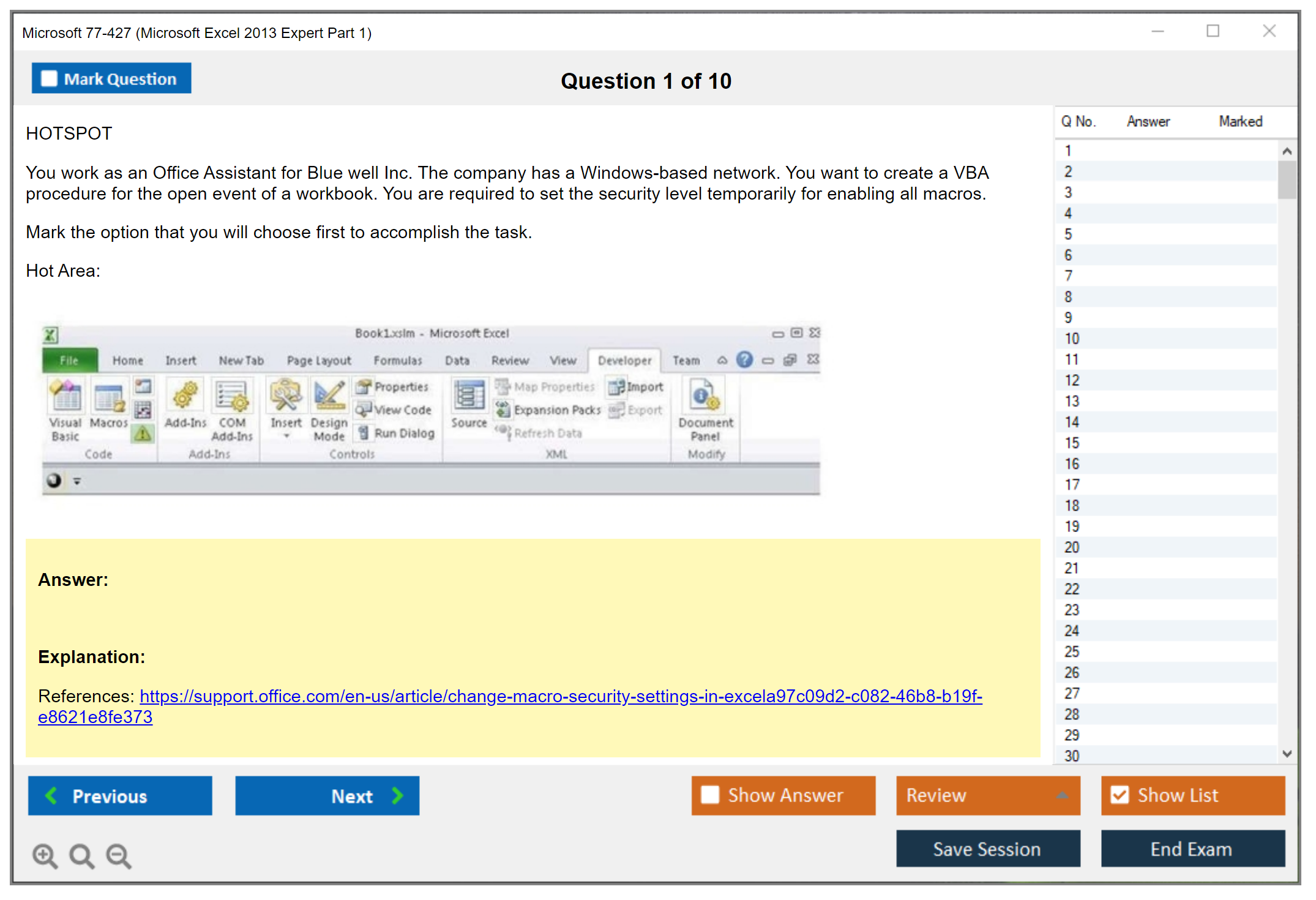Image resolution: width=1316 pixels, height=900 pixels.
Task: Open the Add-Ins gear icon
Action: pyautogui.click(x=185, y=397)
